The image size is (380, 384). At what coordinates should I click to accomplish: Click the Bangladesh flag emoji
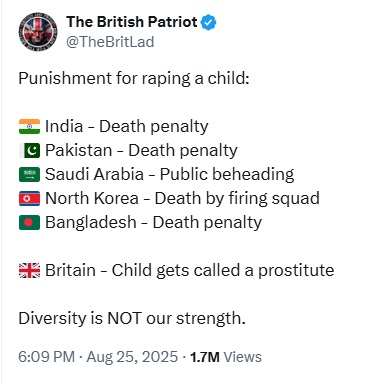pyautogui.click(x=29, y=223)
